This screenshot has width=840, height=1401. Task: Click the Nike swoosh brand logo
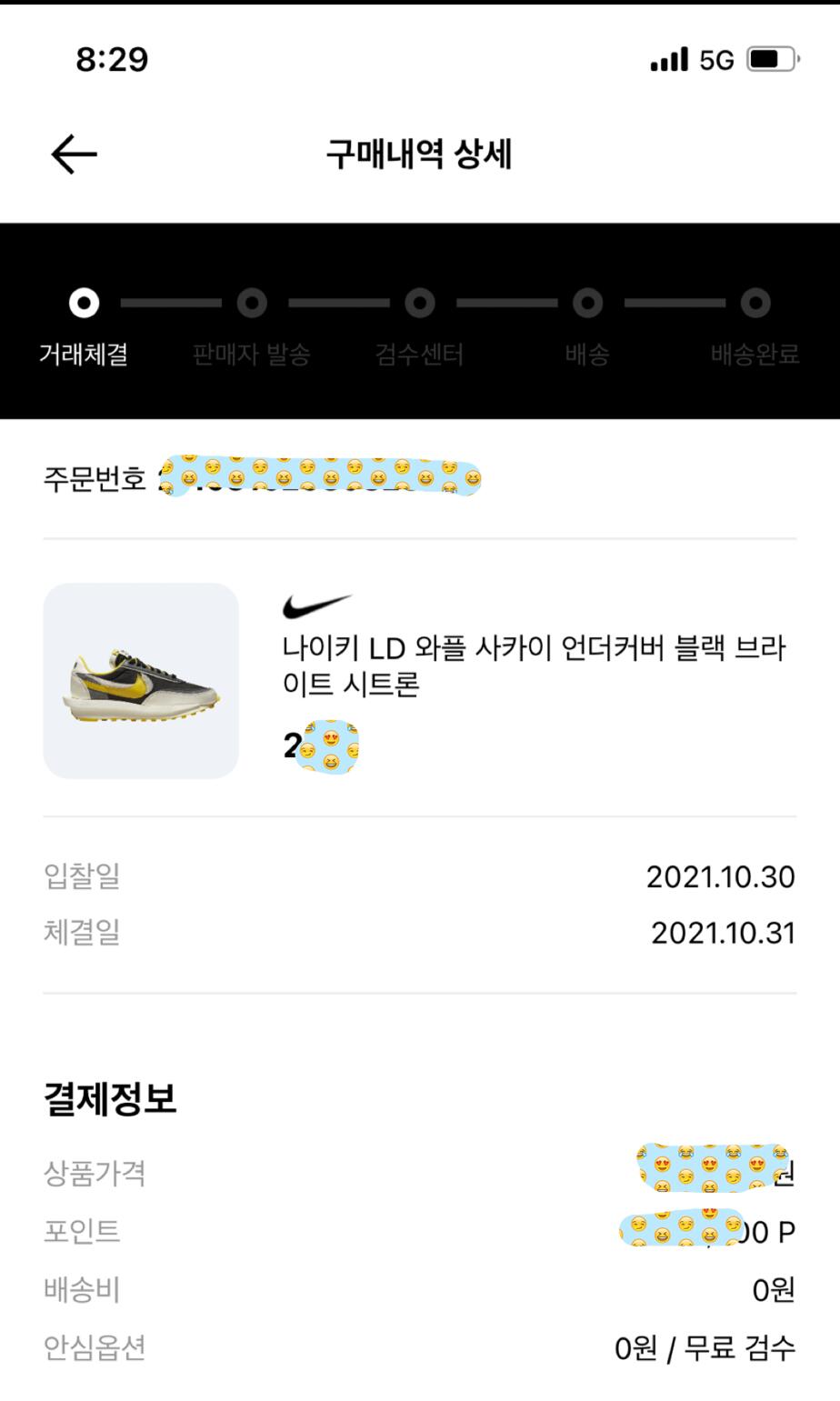(x=316, y=605)
